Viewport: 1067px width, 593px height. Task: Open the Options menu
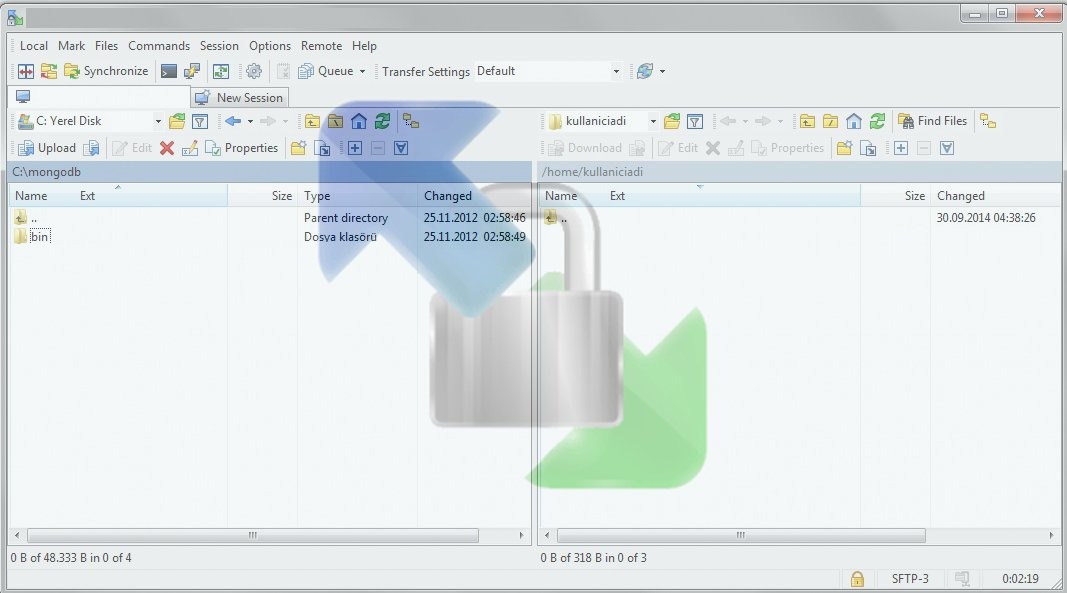tap(269, 46)
